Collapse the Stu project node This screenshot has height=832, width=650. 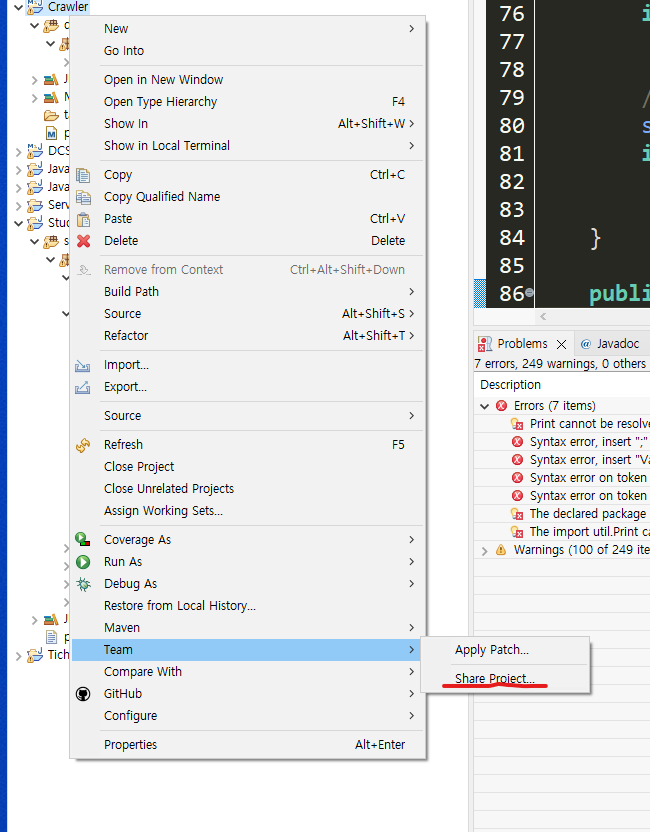point(19,223)
